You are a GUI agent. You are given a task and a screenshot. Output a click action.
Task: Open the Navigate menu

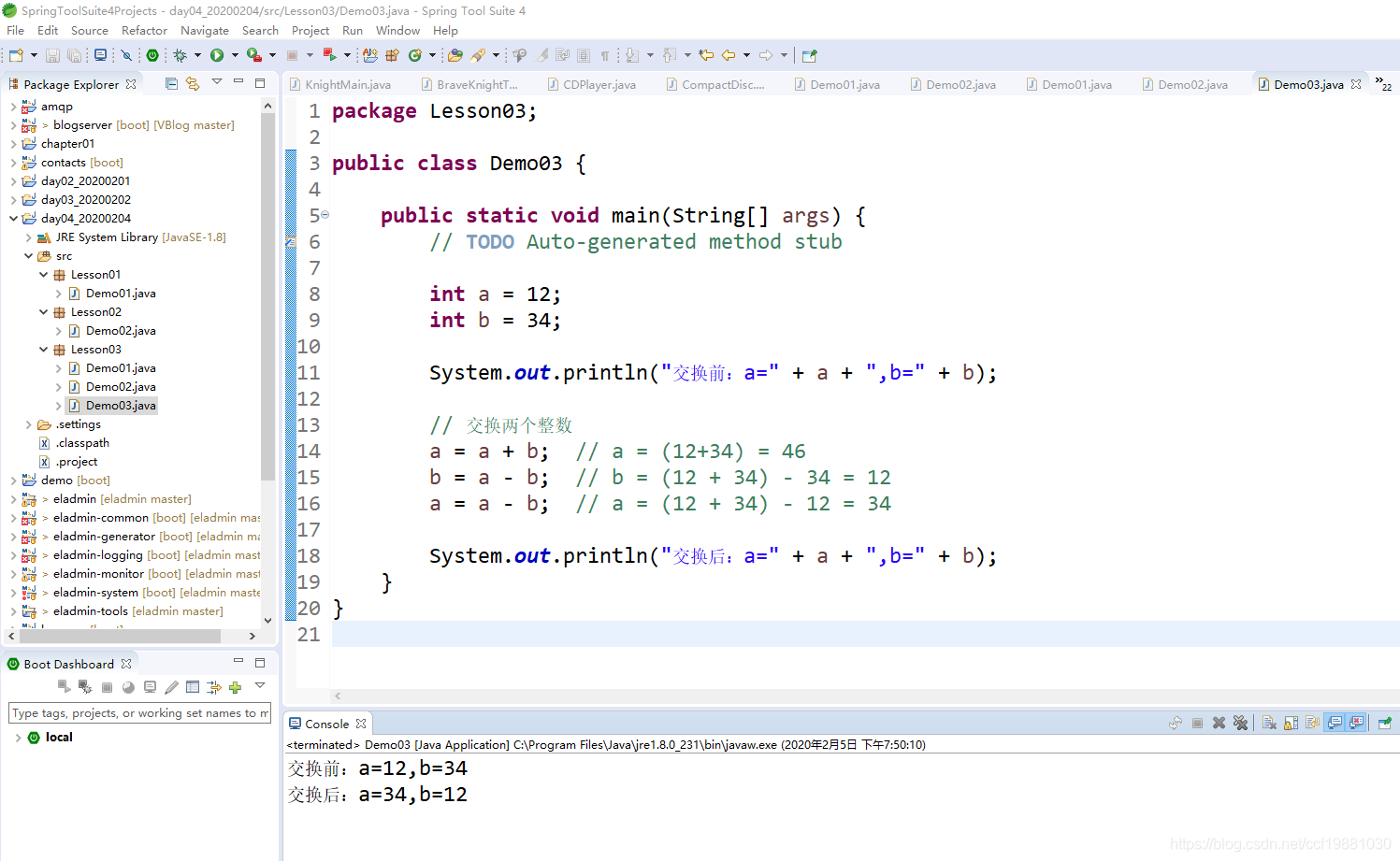[x=205, y=31]
